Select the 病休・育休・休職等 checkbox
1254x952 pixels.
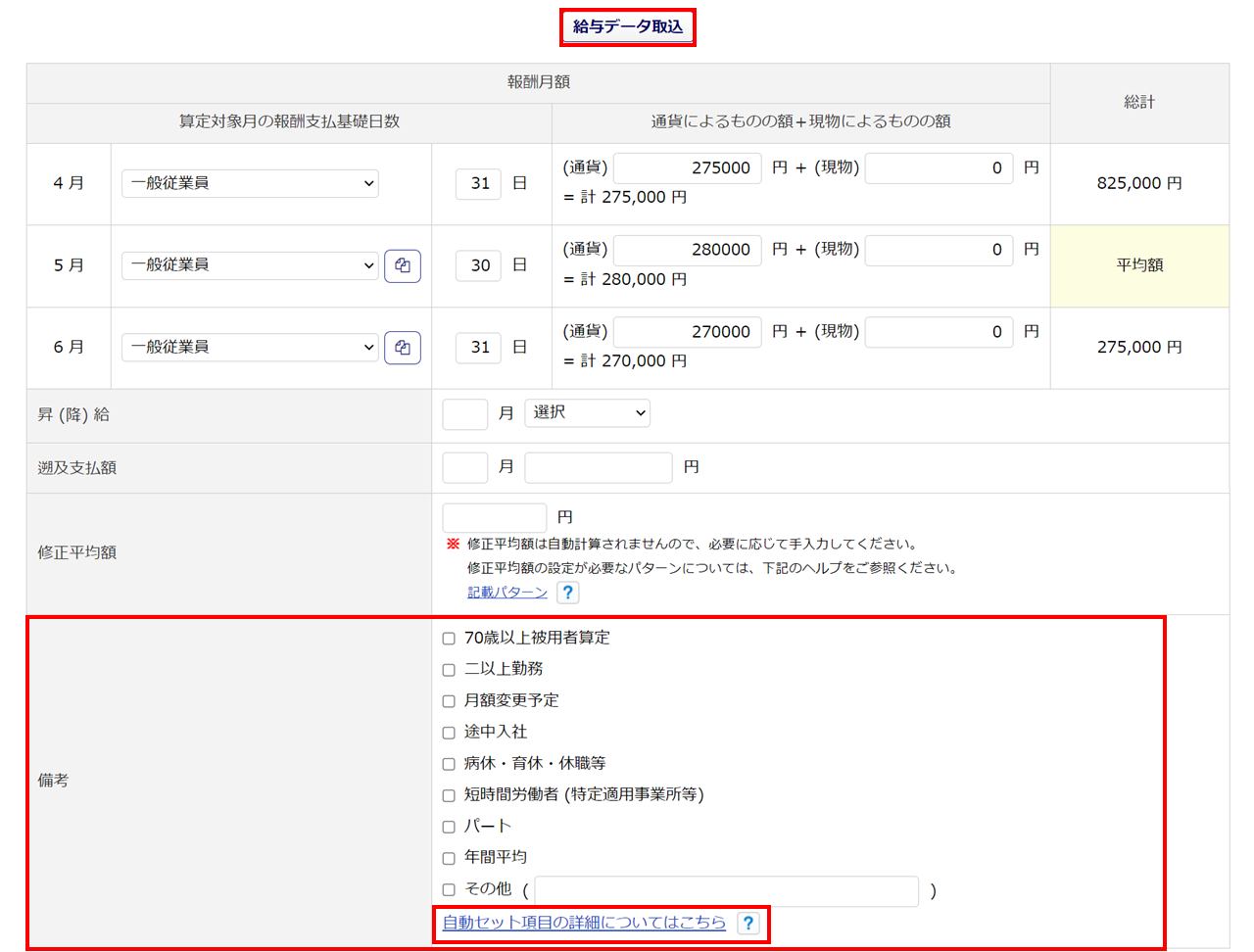coord(449,764)
